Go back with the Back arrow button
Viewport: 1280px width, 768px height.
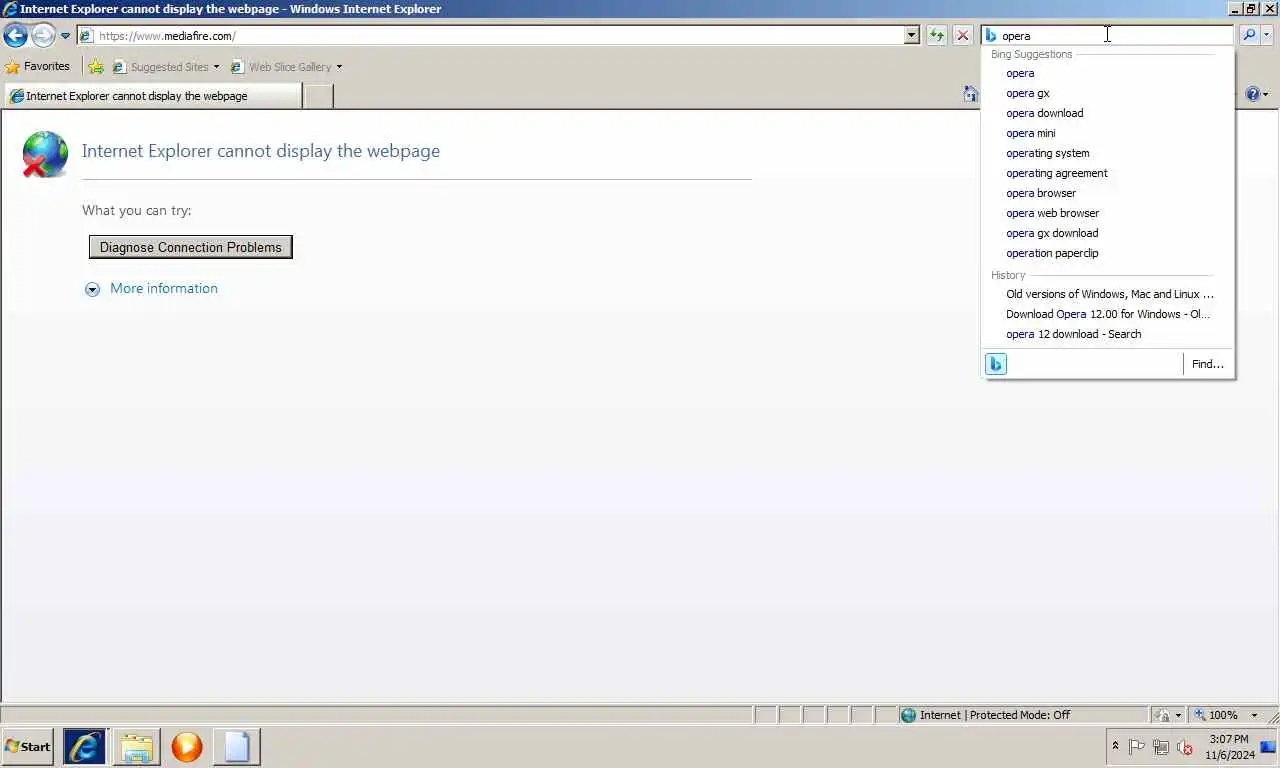pyautogui.click(x=15, y=36)
